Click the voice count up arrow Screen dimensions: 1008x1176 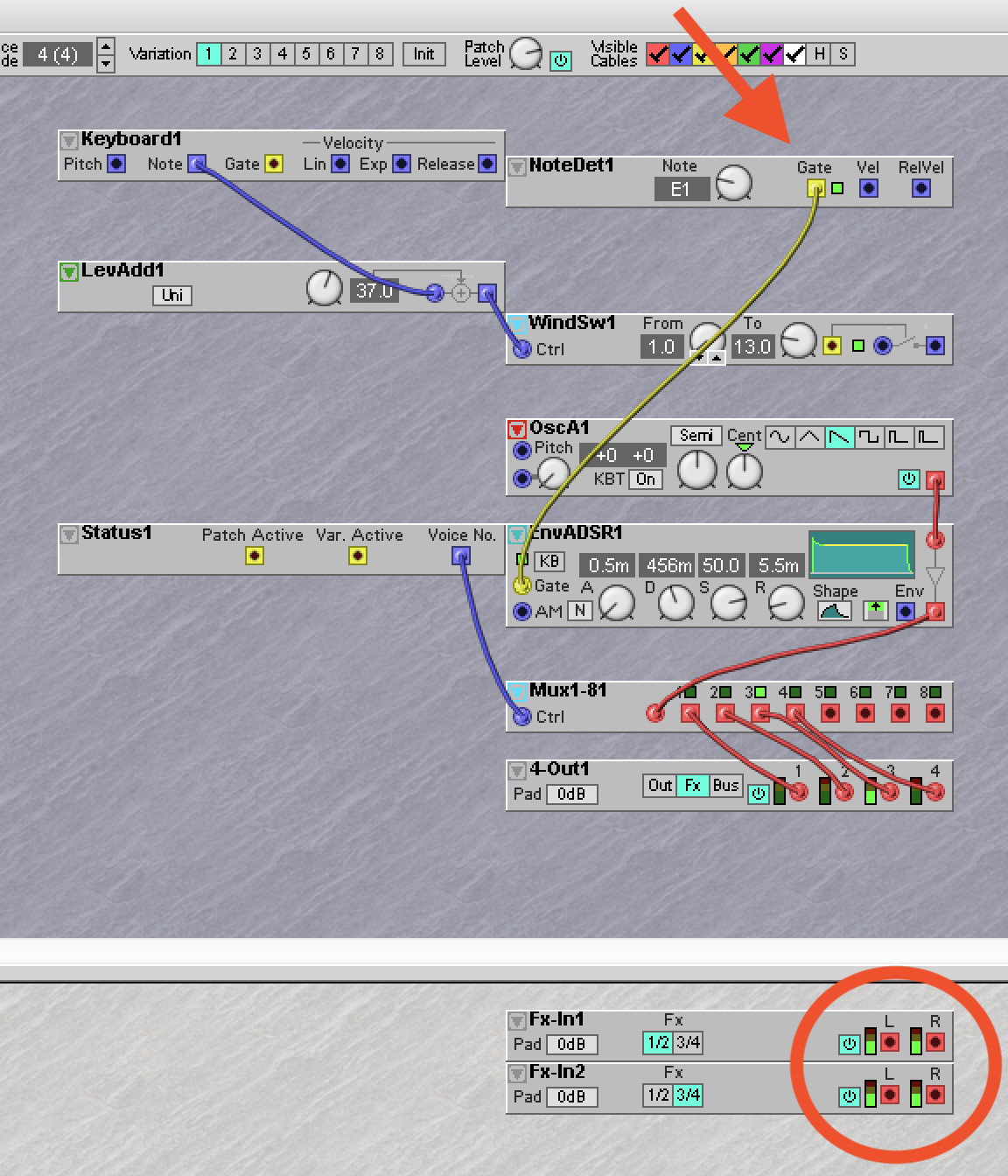pos(106,46)
